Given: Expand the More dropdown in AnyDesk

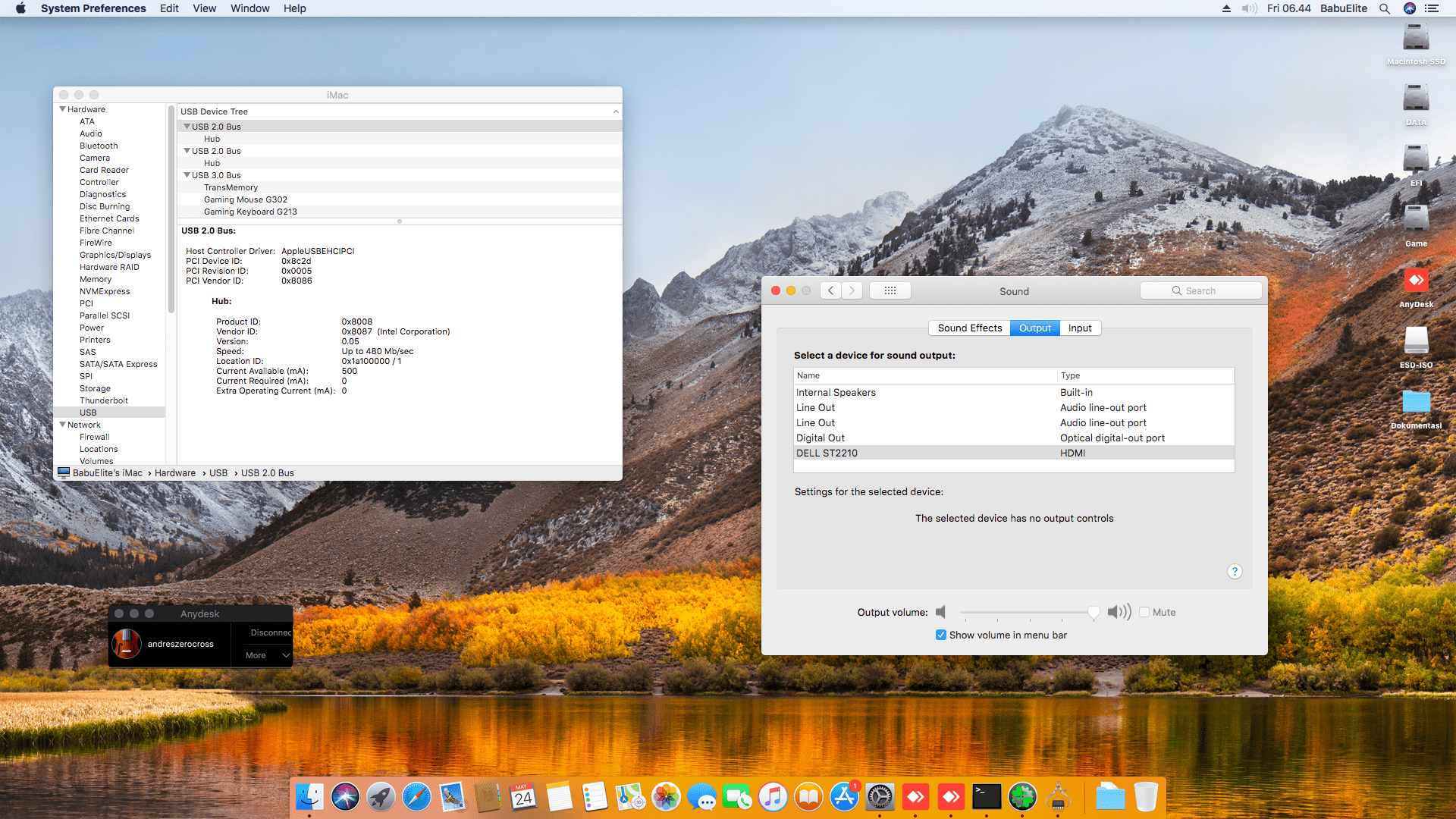Looking at the screenshot, I should 263,655.
